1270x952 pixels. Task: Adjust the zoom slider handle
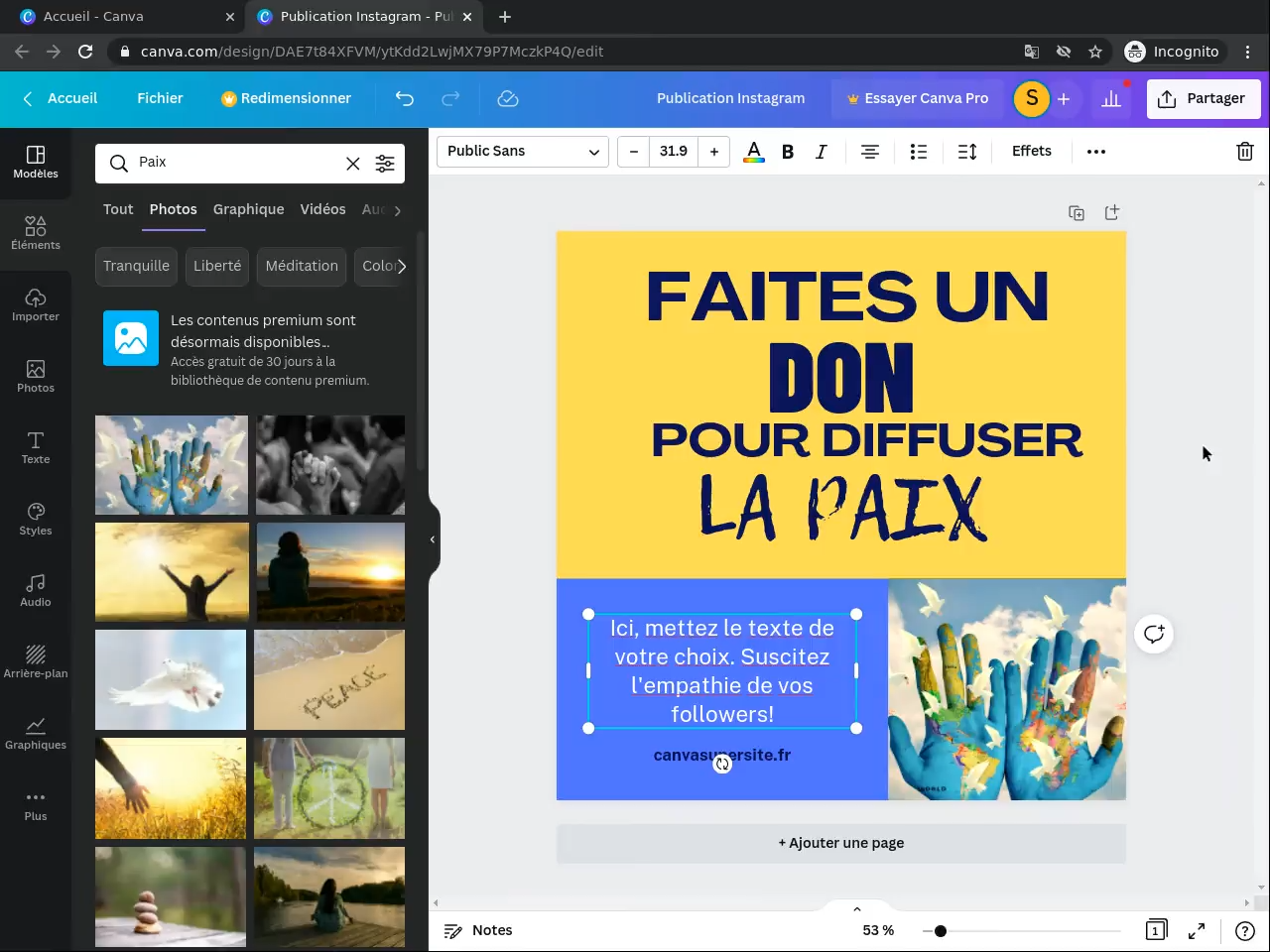click(941, 930)
